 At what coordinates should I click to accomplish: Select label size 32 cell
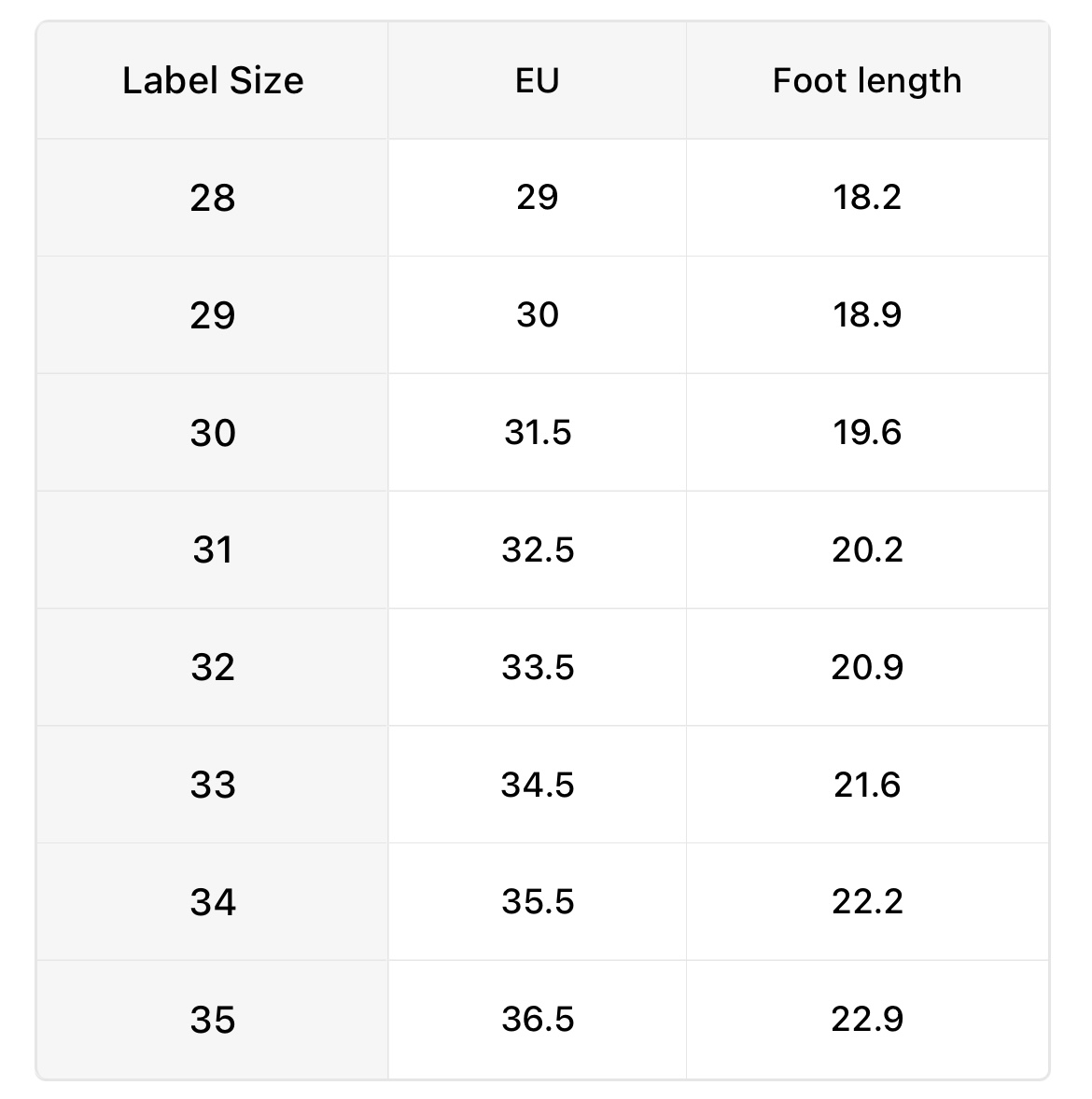[213, 668]
